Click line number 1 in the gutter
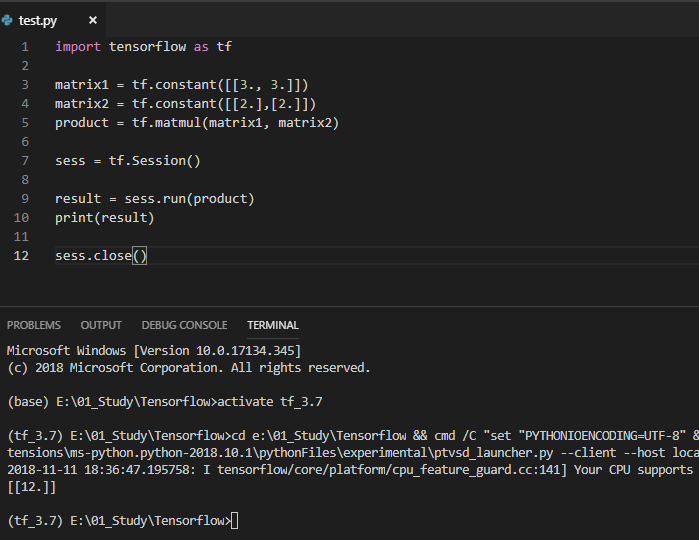The height and width of the screenshot is (540, 699). click(25, 47)
